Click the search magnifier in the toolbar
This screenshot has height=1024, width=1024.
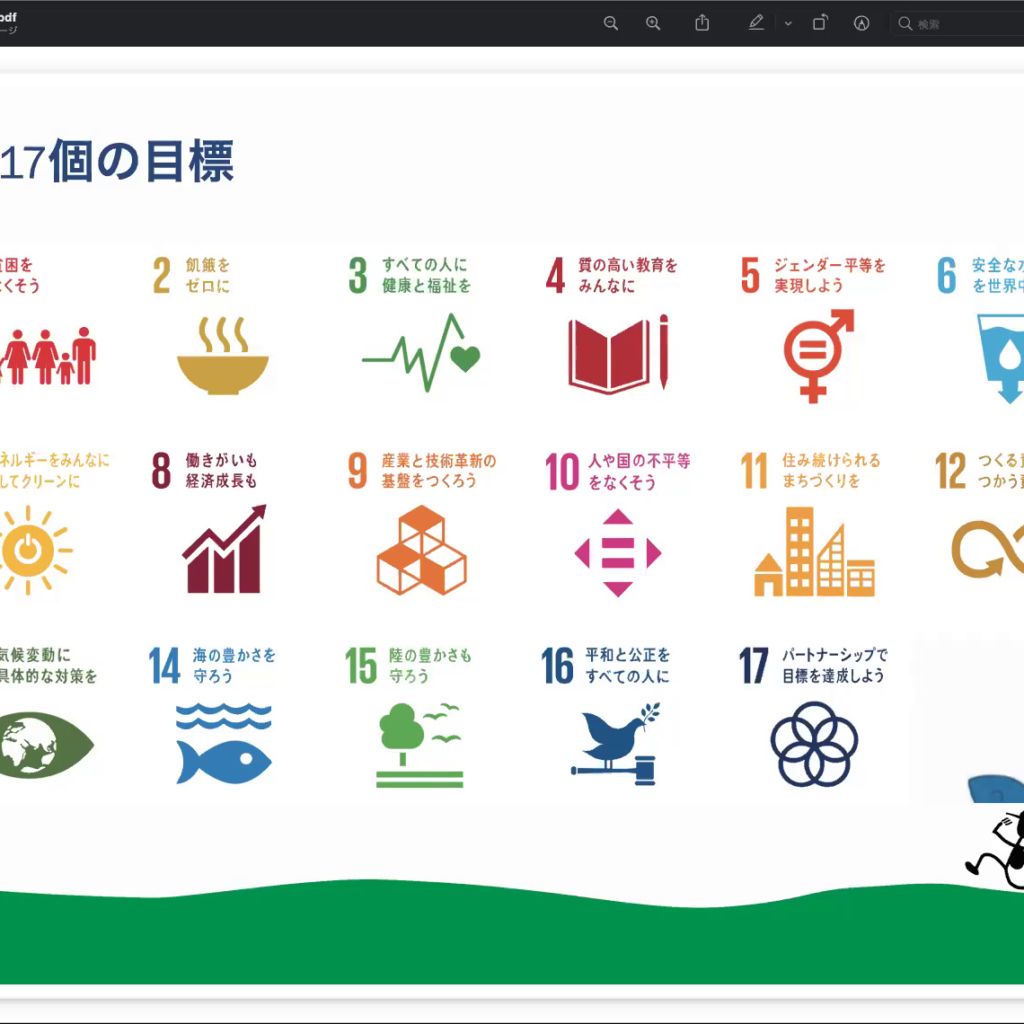905,24
